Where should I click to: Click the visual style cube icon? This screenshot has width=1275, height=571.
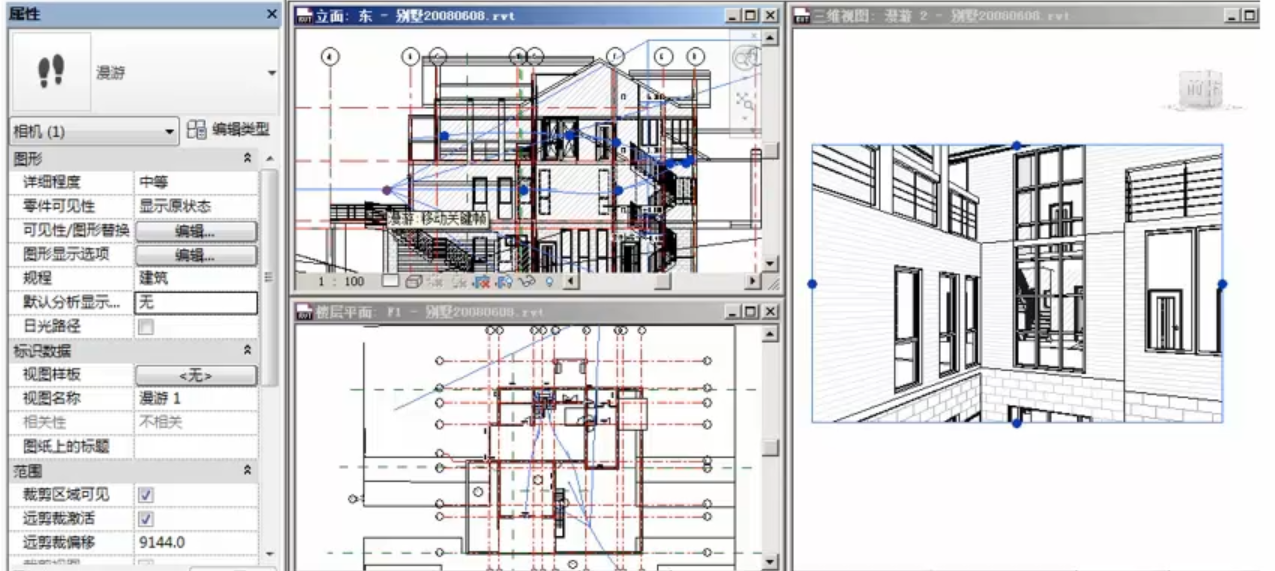414,282
